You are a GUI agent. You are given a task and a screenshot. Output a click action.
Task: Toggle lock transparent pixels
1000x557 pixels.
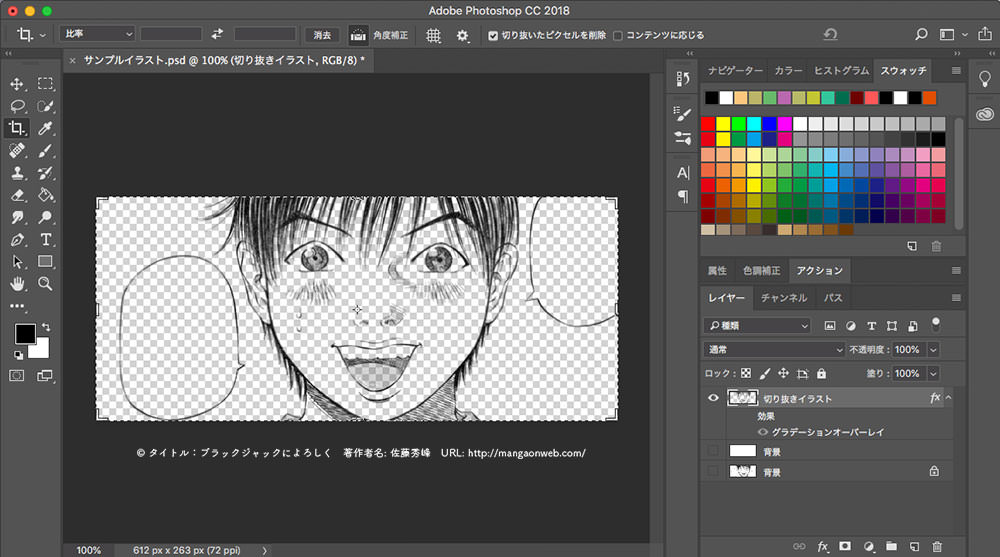[x=746, y=373]
